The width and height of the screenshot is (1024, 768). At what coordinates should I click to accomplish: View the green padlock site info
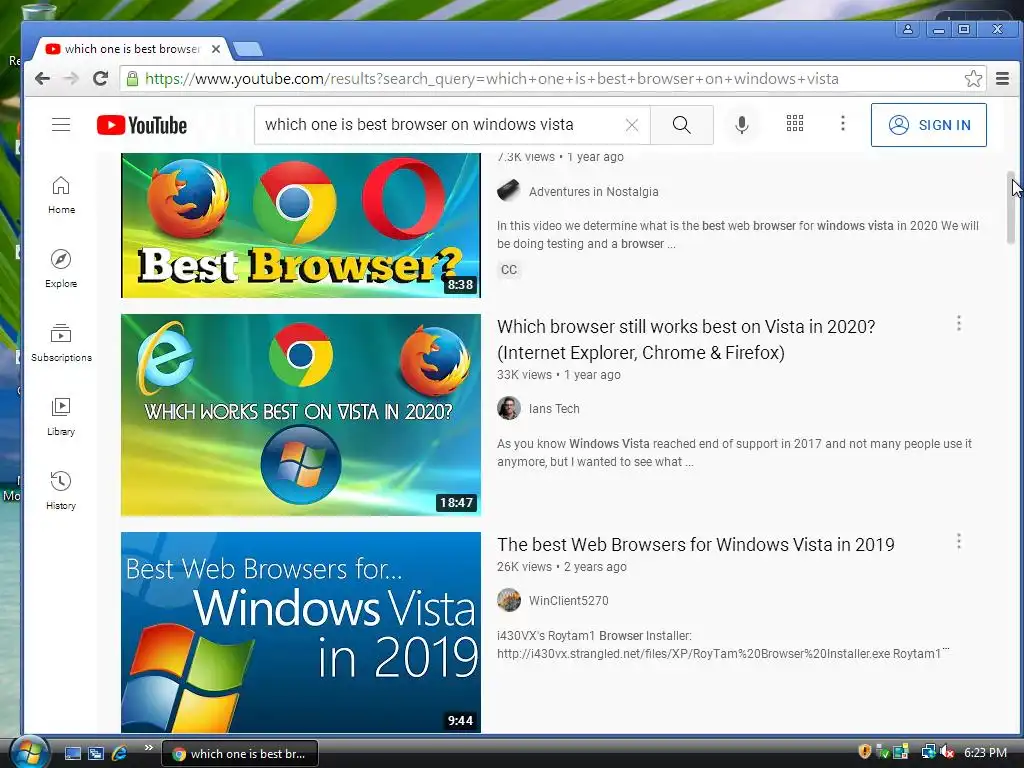pyautogui.click(x=132, y=78)
